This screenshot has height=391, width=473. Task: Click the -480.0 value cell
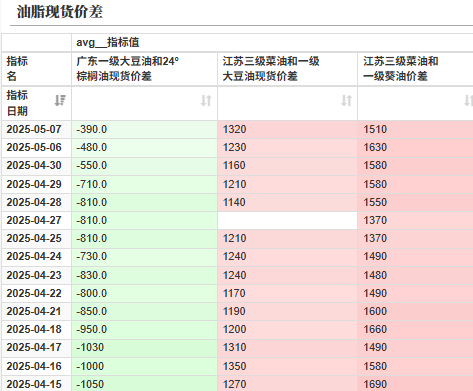pyautogui.click(x=144, y=147)
